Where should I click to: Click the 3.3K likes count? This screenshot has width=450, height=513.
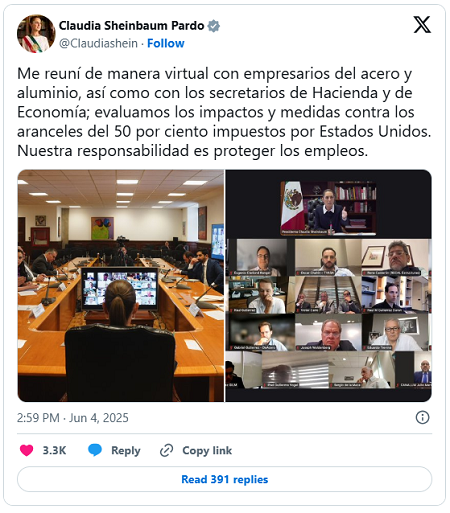click(54, 450)
